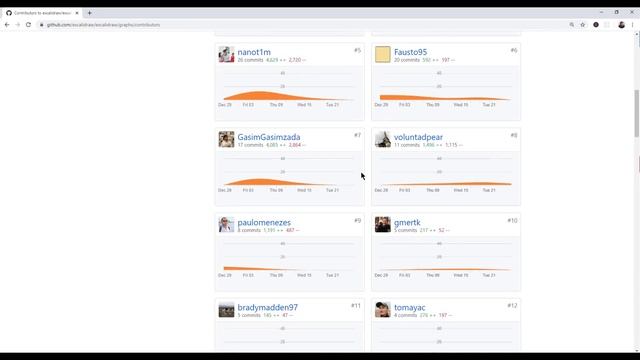The image size is (640, 360).
Task: Click the page vertical scrollbar thumb
Action: pyautogui.click(x=636, y=113)
